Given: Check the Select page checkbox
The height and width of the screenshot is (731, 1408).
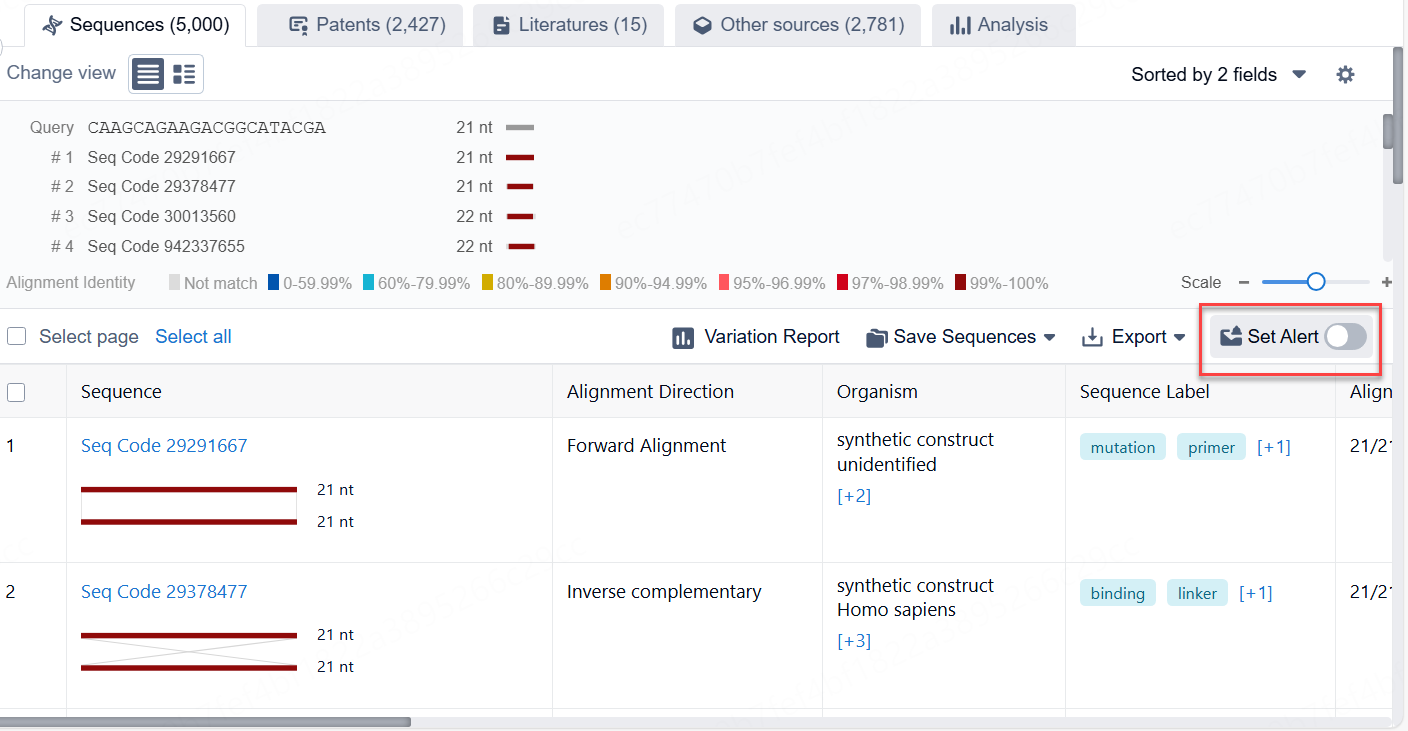Looking at the screenshot, I should [x=17, y=337].
